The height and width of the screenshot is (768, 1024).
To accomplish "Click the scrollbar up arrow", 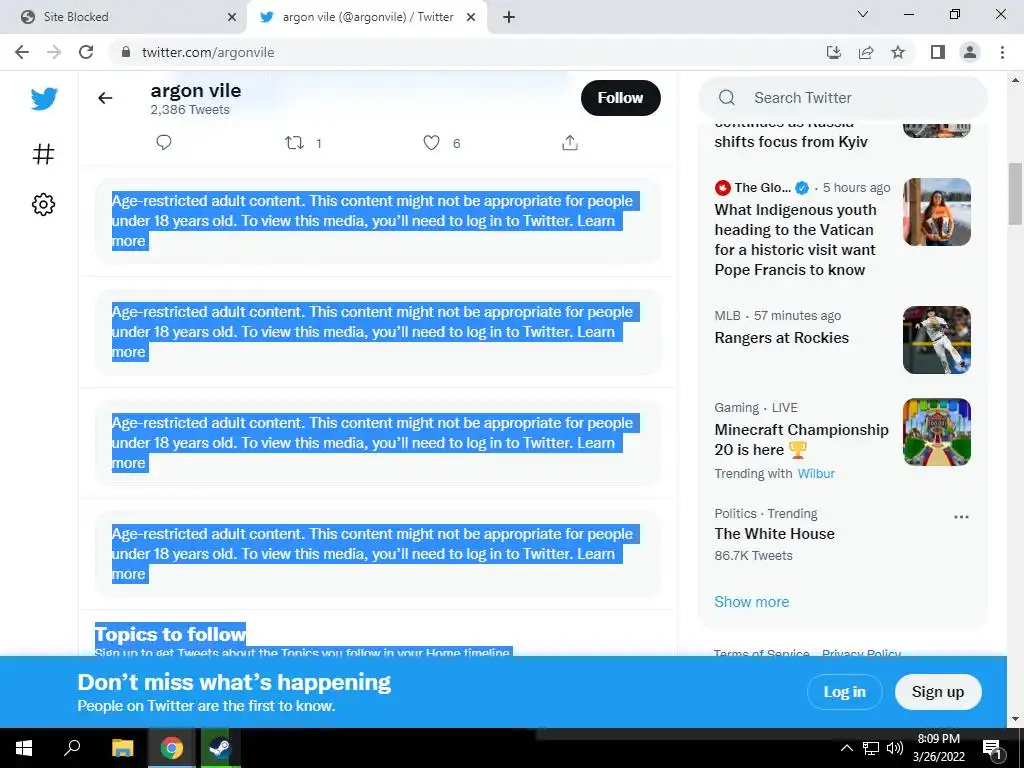I will (x=1015, y=80).
